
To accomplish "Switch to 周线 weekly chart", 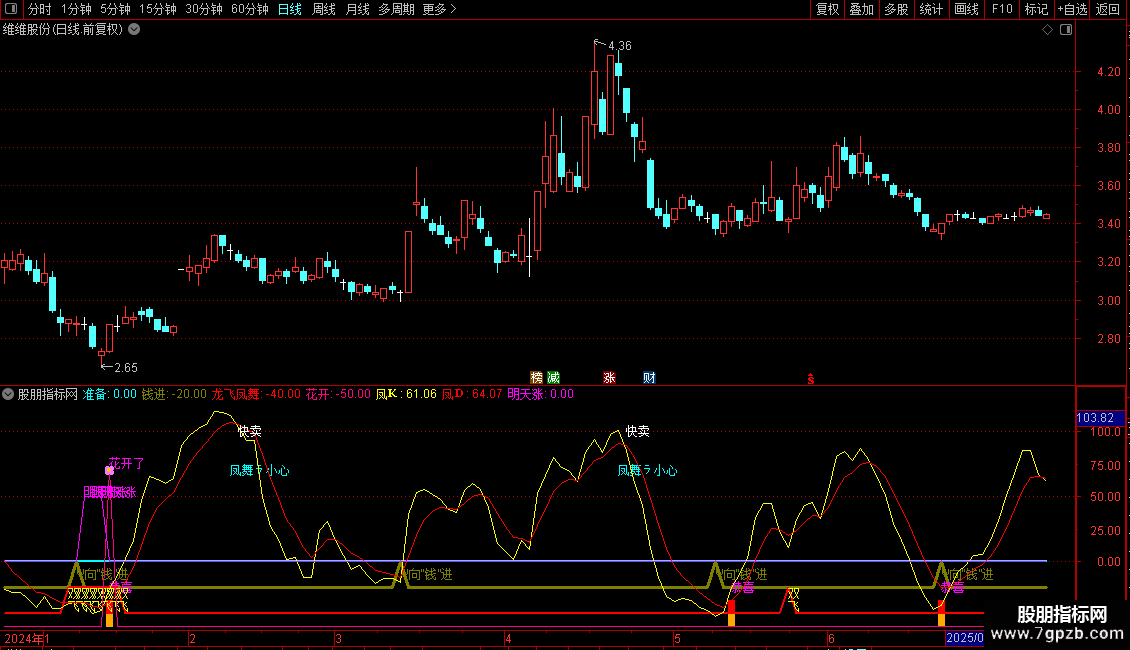I will click(324, 9).
